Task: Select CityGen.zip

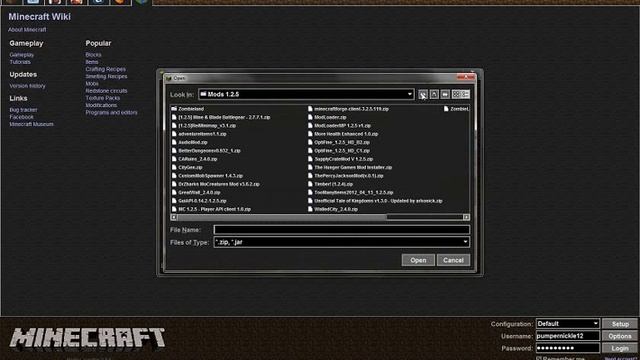Action: (x=187, y=167)
